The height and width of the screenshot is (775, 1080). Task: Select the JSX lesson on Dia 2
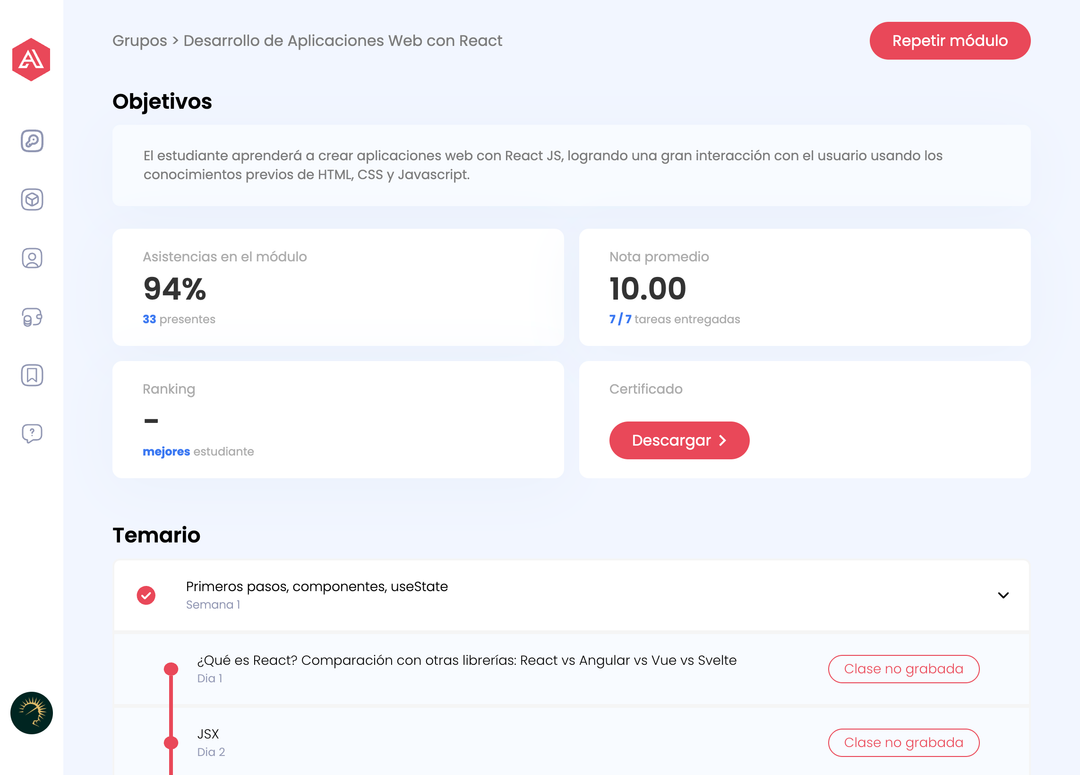[x=208, y=734]
